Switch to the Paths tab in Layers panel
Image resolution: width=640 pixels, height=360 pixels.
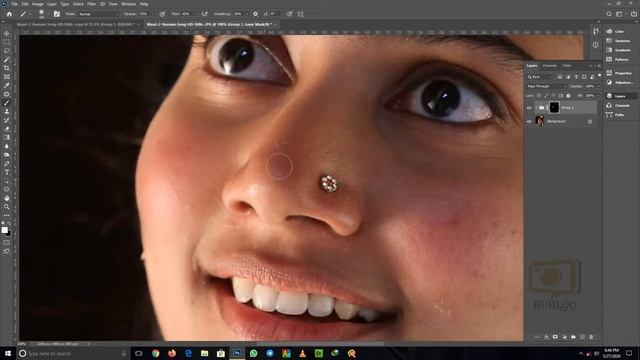click(567, 66)
